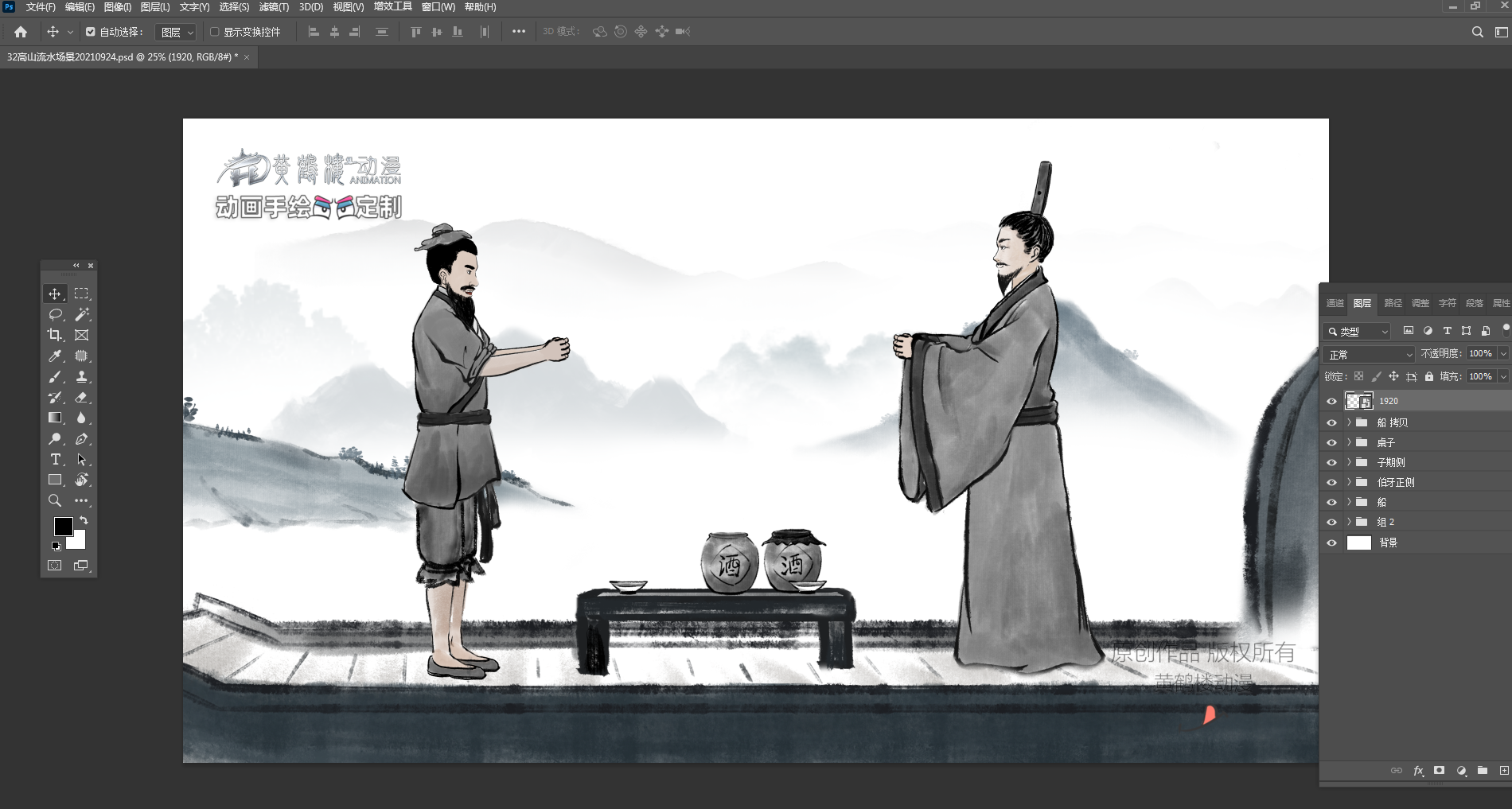This screenshot has height=809, width=1512.
Task: Select the Magic Wand tool
Action: (x=81, y=315)
